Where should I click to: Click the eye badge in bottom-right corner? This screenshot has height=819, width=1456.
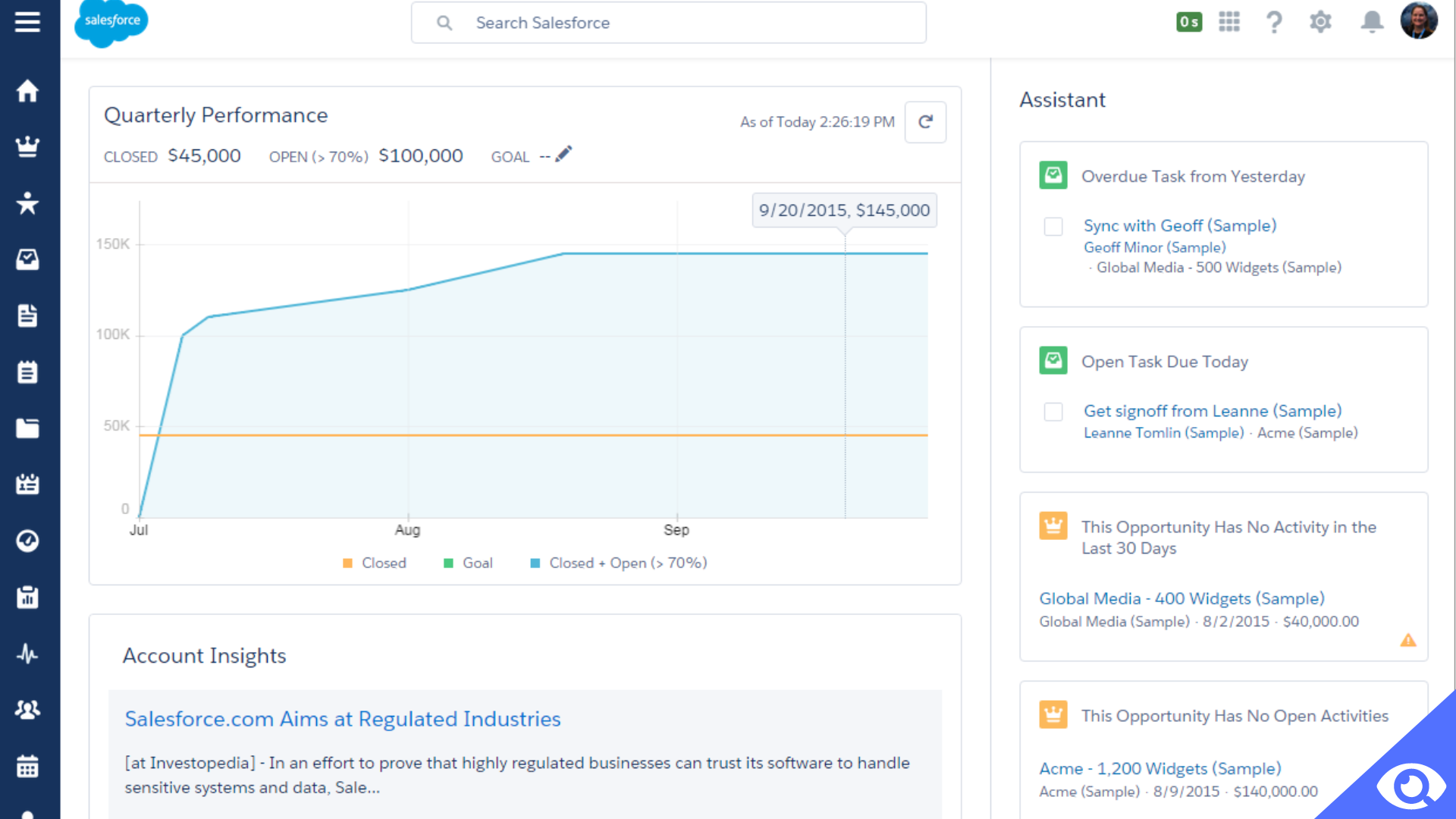(x=1410, y=786)
